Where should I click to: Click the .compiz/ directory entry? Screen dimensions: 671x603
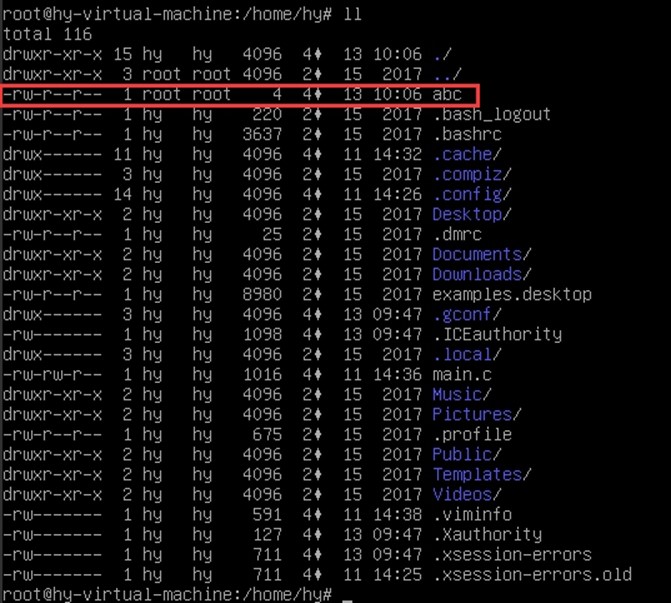click(x=471, y=174)
